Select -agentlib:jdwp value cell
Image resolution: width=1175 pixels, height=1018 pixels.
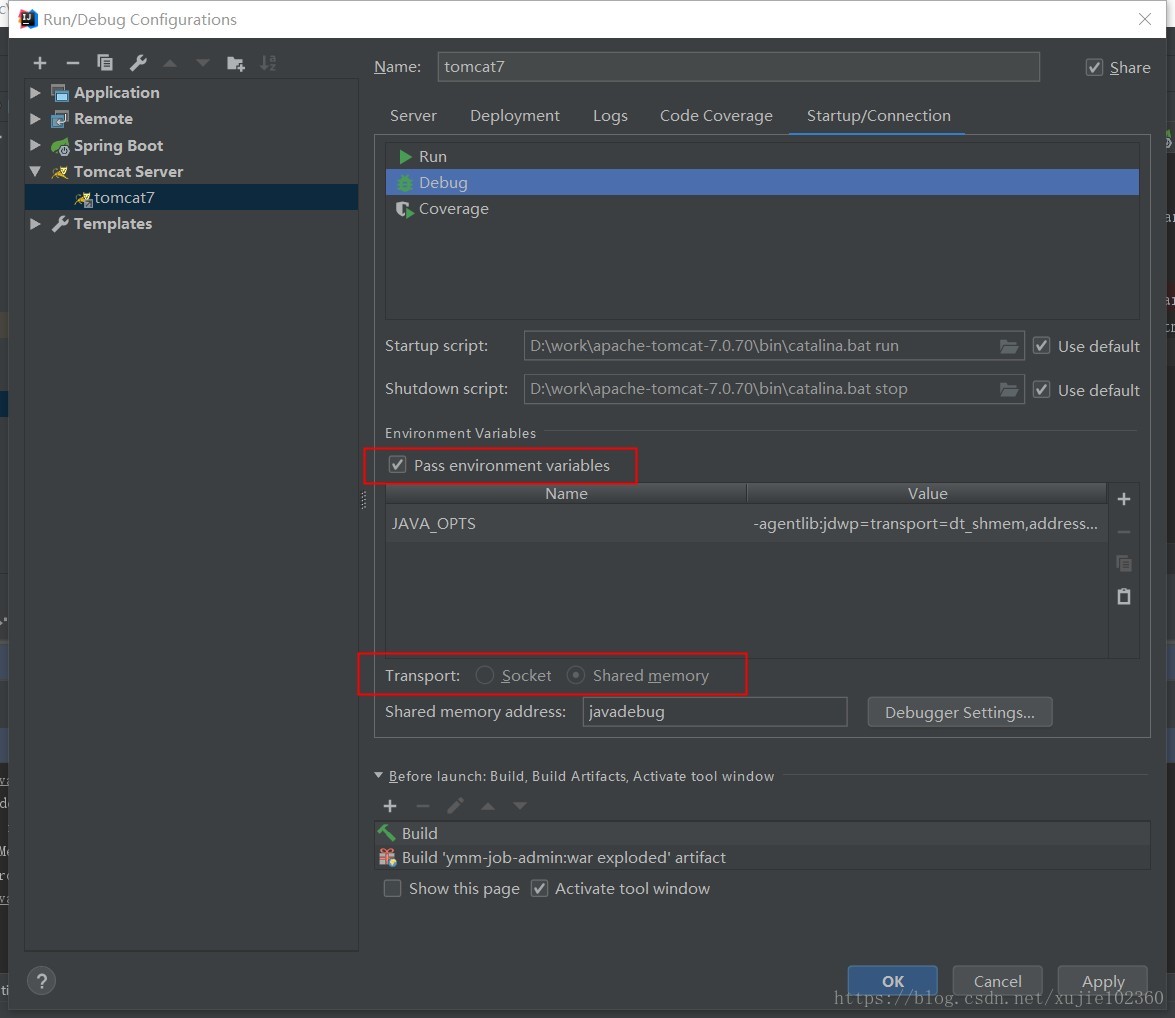927,523
